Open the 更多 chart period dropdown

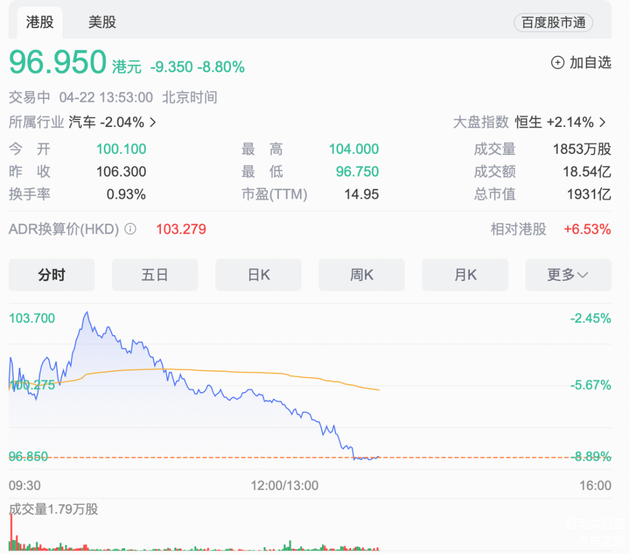(x=566, y=275)
